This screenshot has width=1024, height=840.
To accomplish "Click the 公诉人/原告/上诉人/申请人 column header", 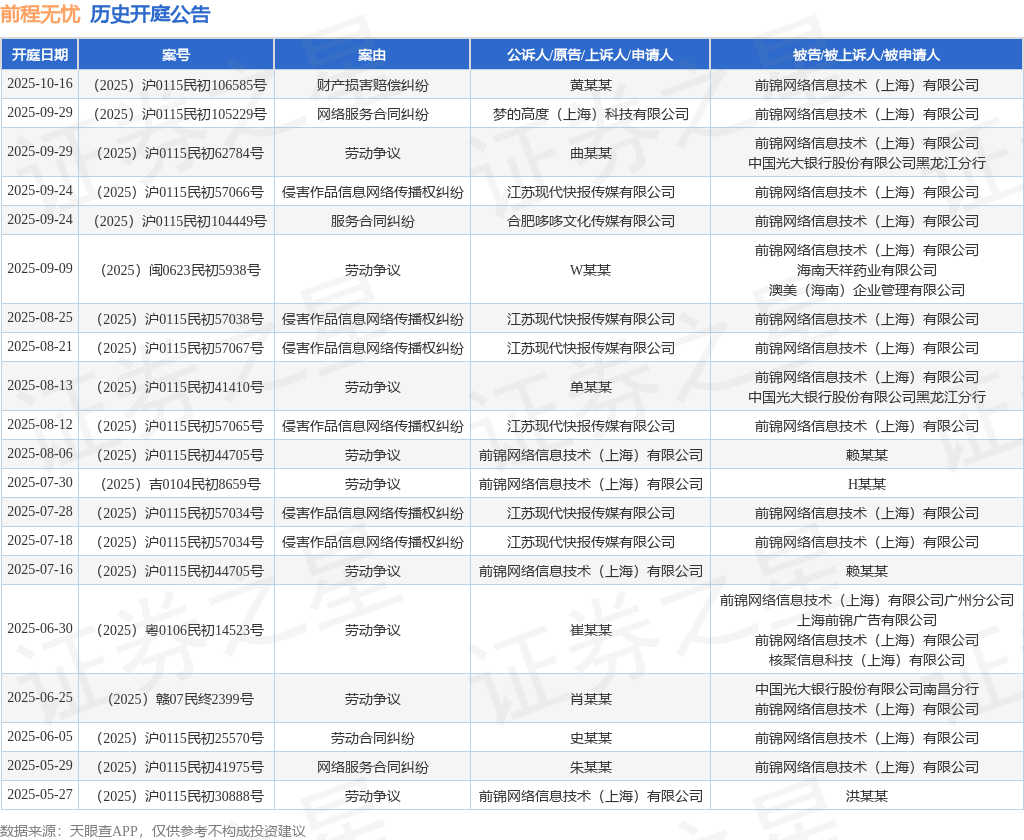I will pyautogui.click(x=590, y=55).
